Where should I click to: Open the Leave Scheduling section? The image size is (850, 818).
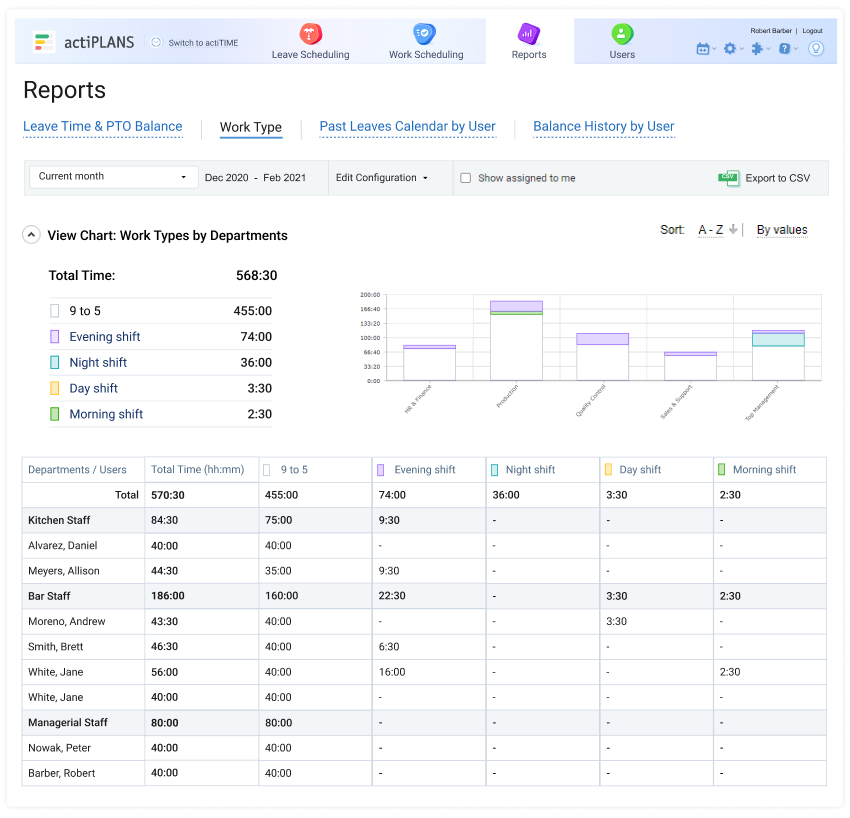(x=310, y=42)
